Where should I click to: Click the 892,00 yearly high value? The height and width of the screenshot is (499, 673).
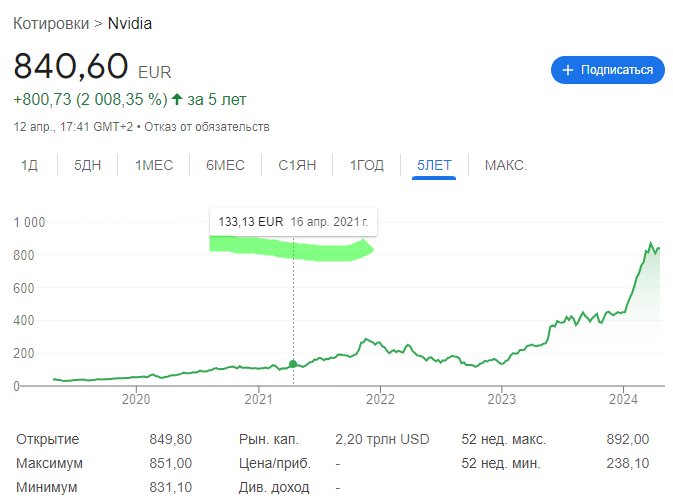(628, 439)
